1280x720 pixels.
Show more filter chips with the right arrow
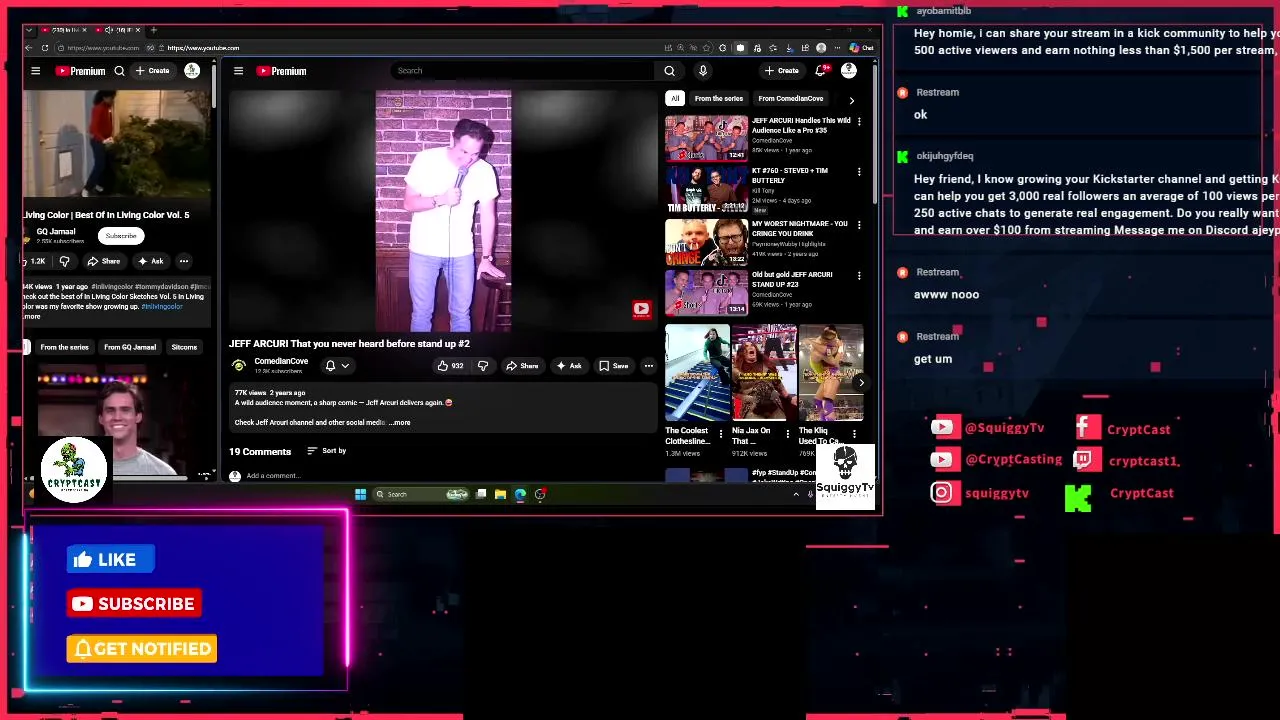(851, 100)
